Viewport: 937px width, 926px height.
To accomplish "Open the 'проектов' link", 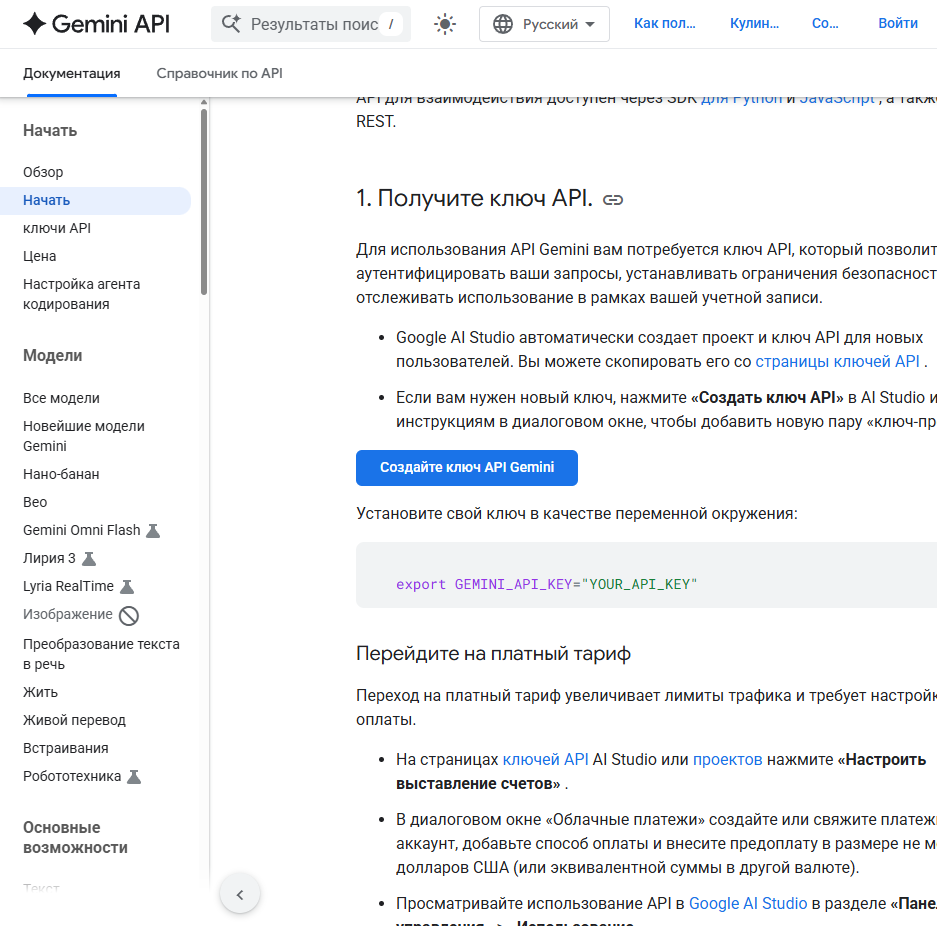I will pos(727,760).
